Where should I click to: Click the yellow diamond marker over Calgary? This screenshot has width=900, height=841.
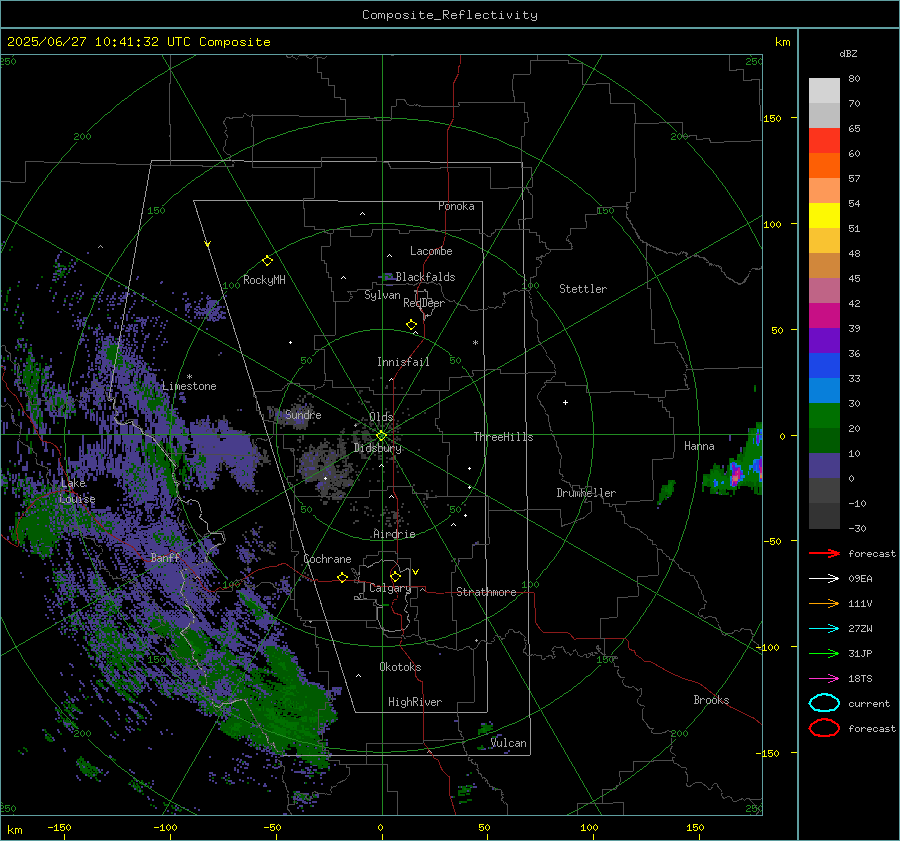pos(395,576)
